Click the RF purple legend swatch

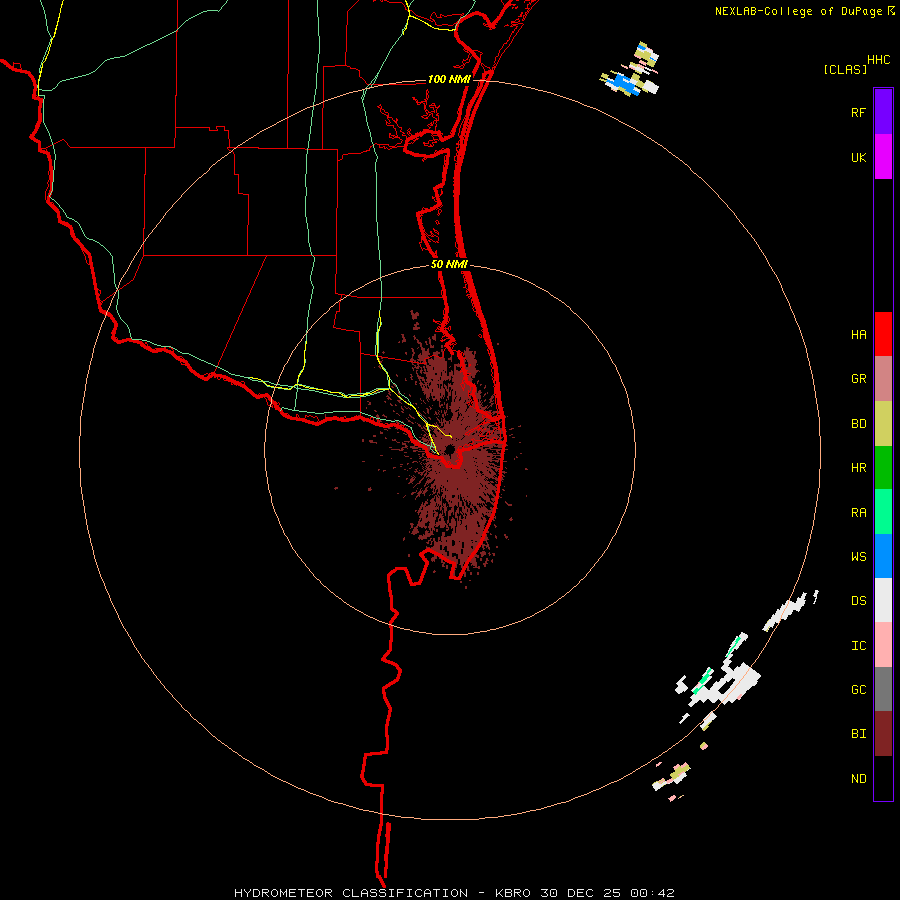coord(883,112)
